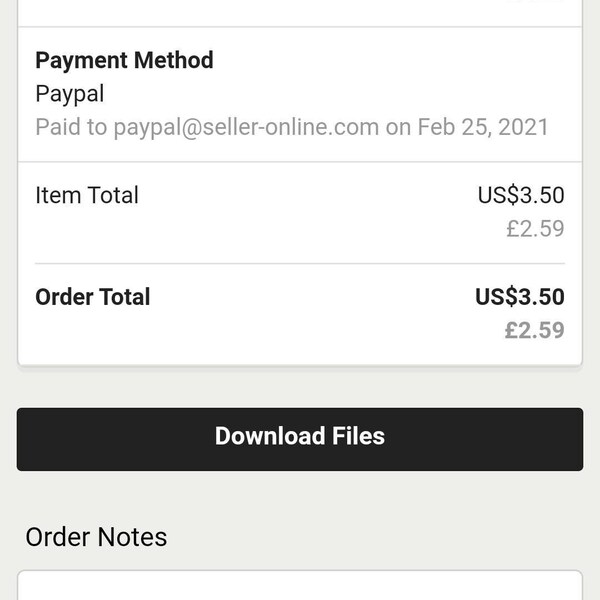The height and width of the screenshot is (600, 600).
Task: Click the divider line above Payment Method
Action: 300,27
